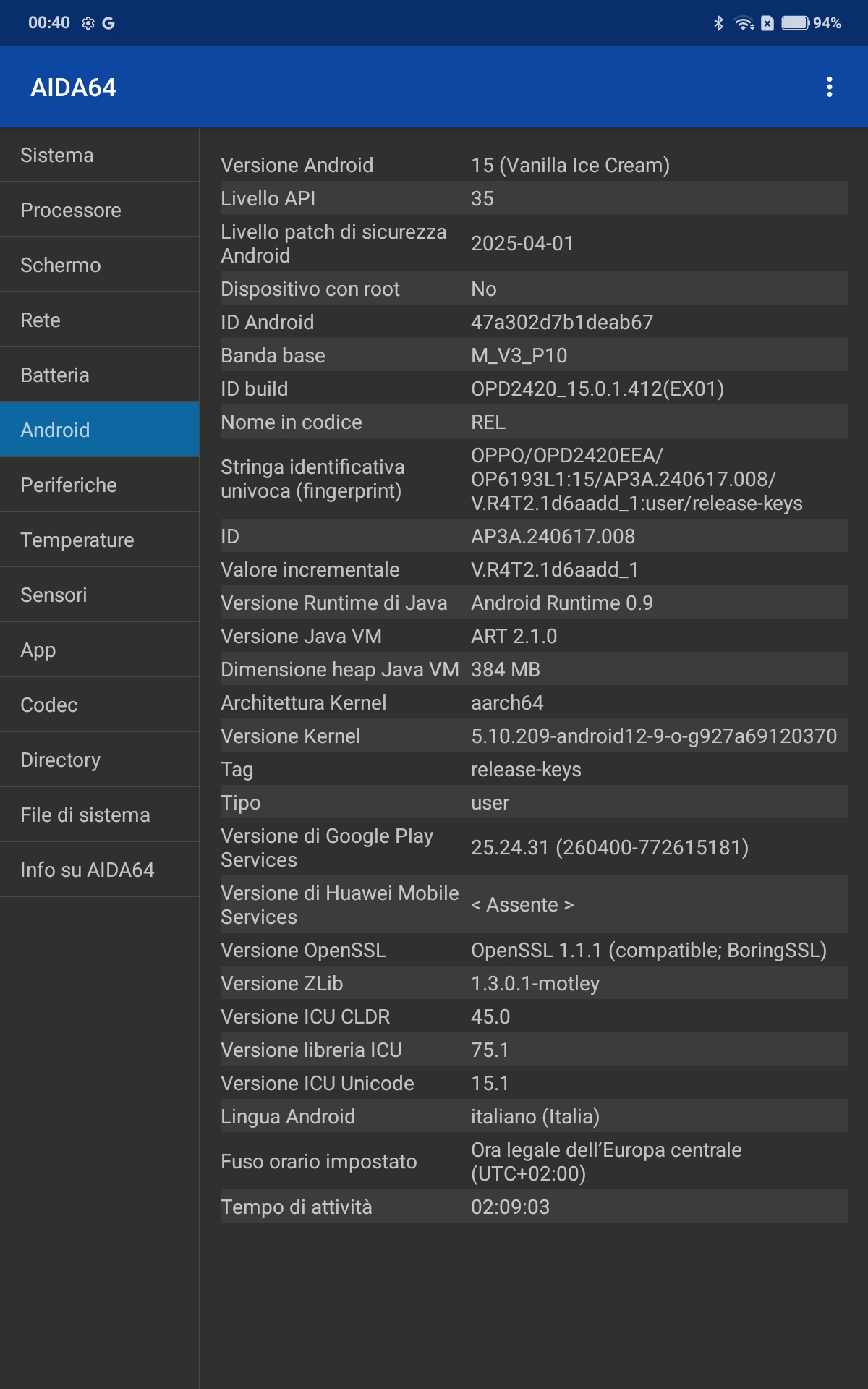Tap the Android Runtime 0.9 value

[x=562, y=603]
